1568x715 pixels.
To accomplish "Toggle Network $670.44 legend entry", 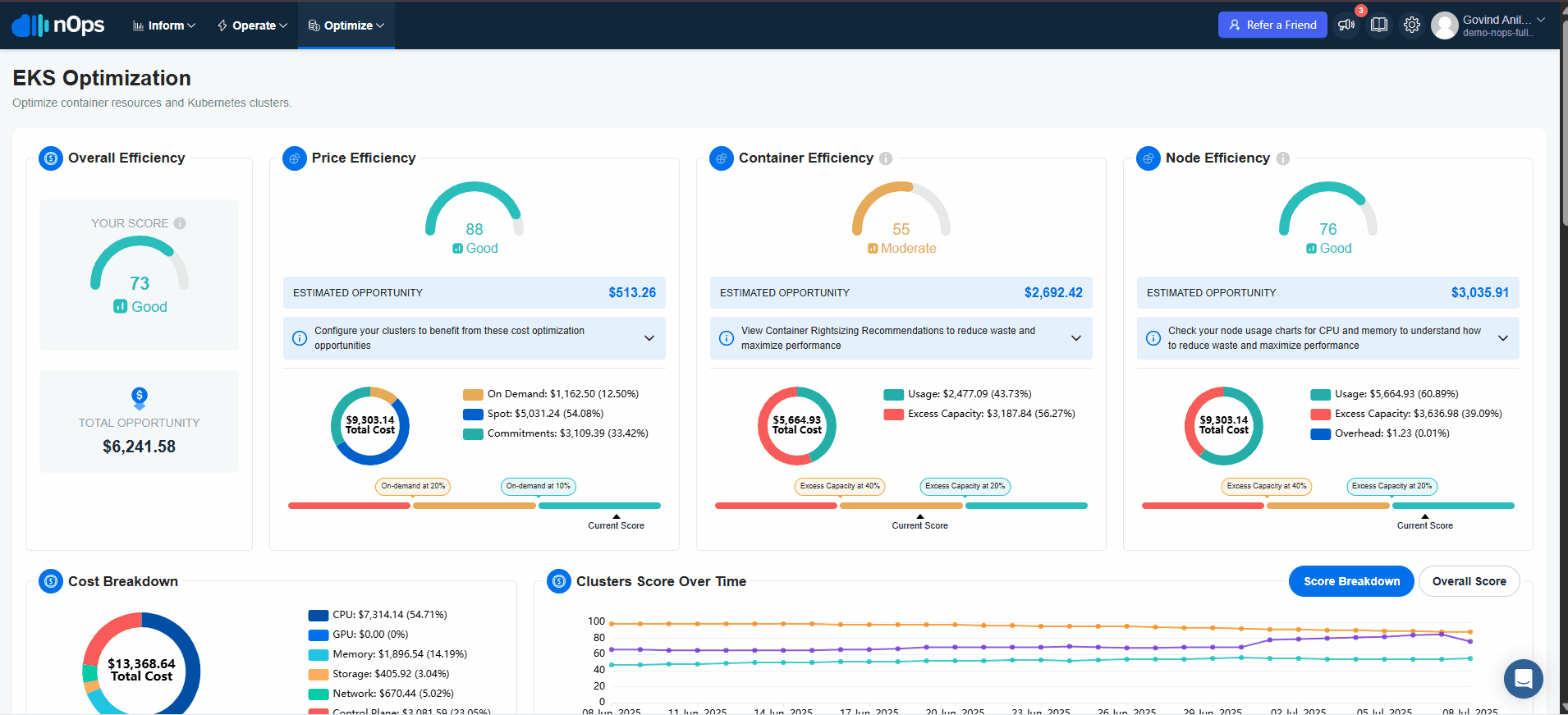I will pos(381,694).
